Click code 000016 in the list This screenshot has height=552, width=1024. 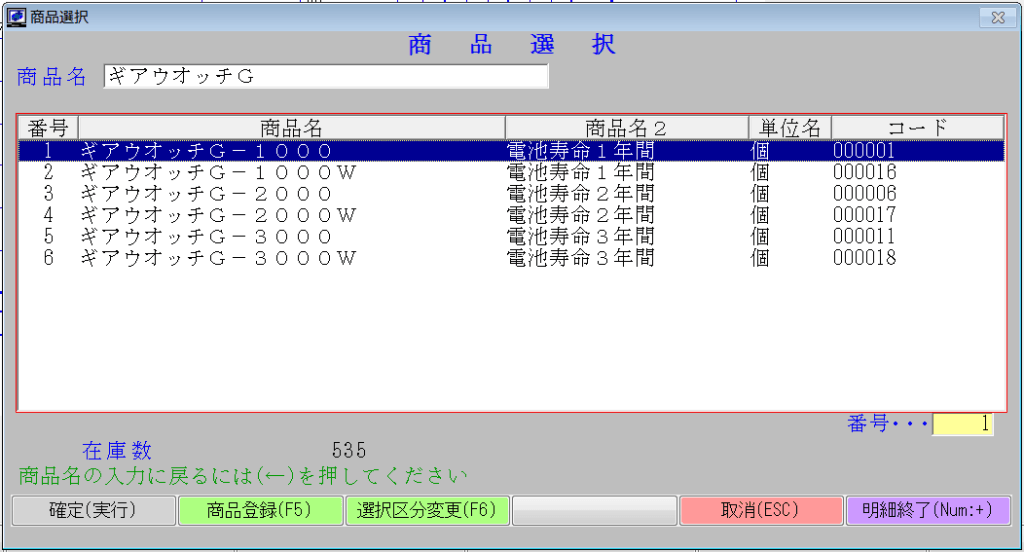[x=864, y=172]
